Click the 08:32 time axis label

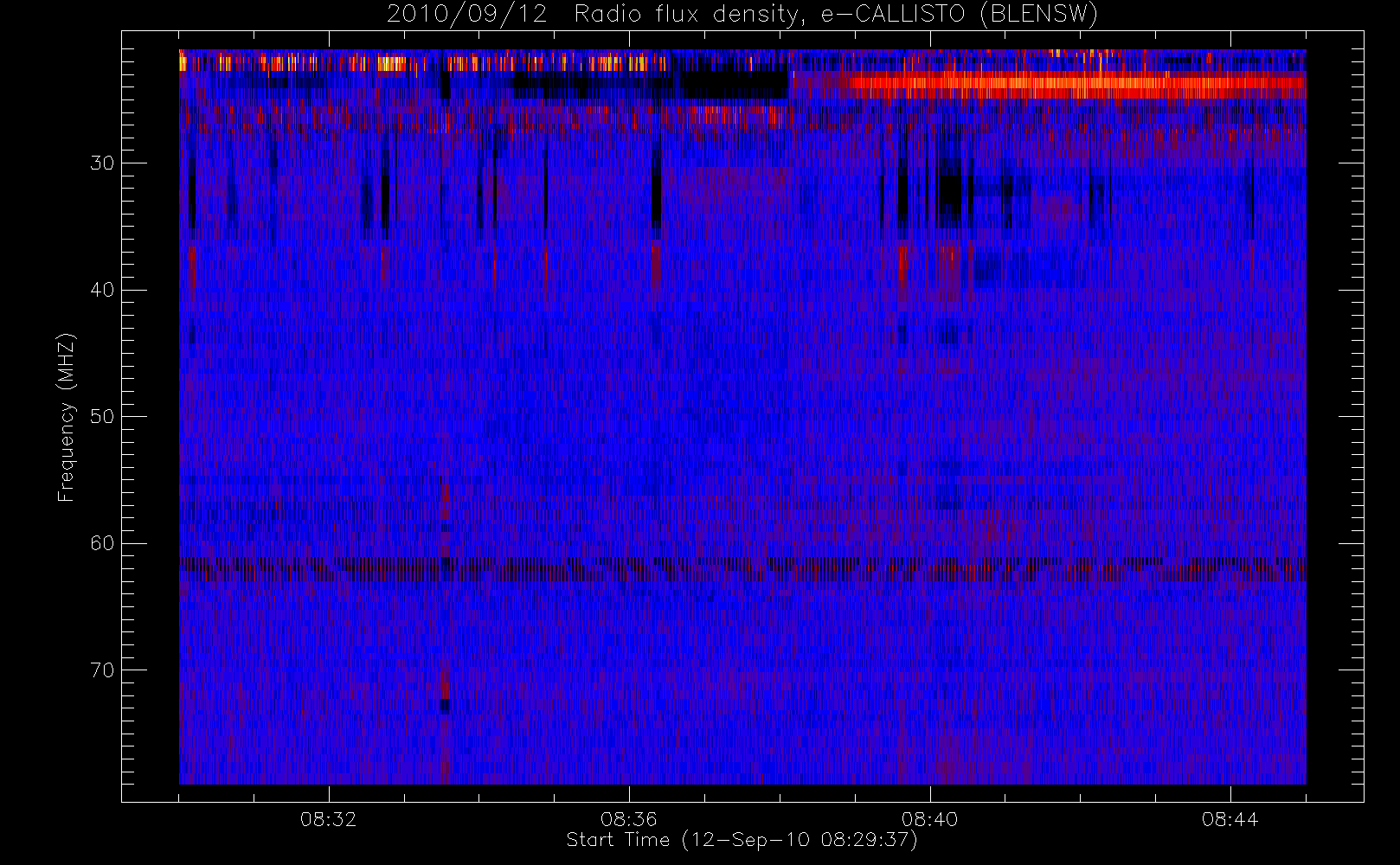pyautogui.click(x=329, y=819)
